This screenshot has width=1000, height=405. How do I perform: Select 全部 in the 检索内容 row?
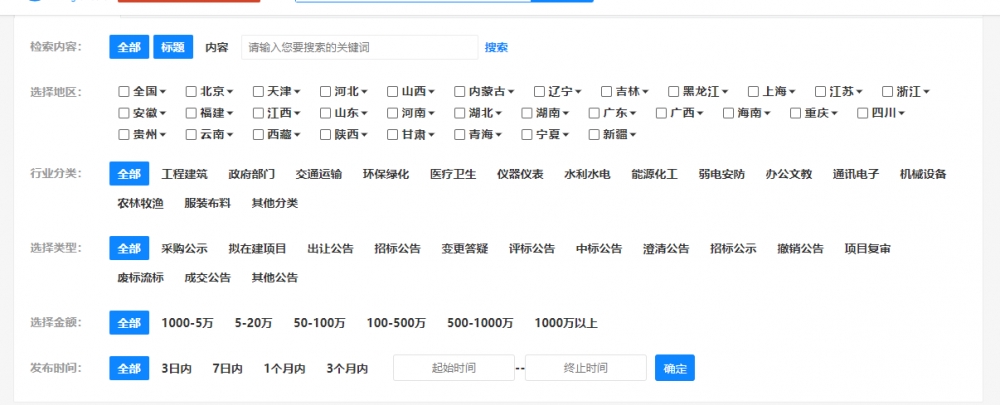coord(129,47)
